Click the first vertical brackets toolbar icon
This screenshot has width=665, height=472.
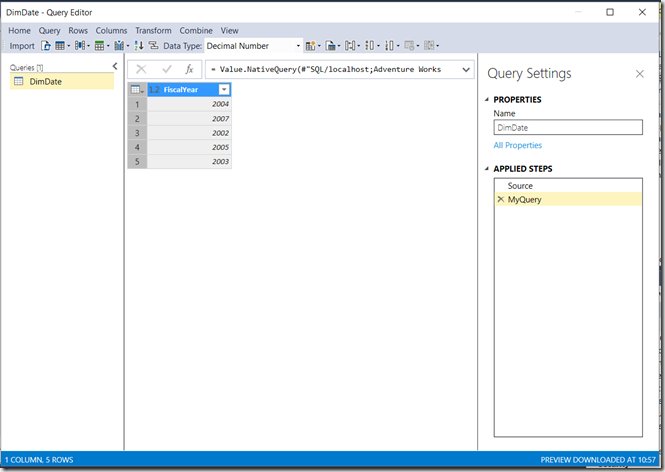[369, 46]
